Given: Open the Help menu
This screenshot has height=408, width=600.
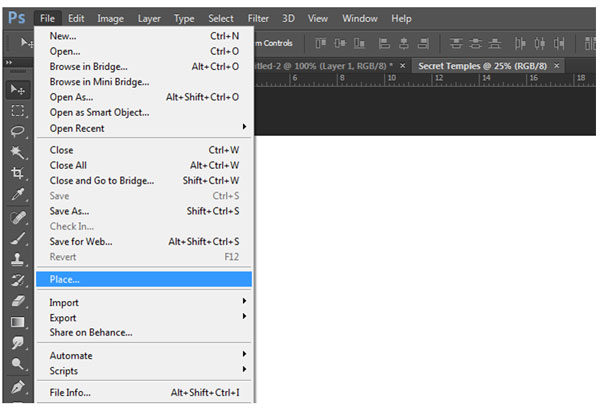Looking at the screenshot, I should pyautogui.click(x=401, y=18).
